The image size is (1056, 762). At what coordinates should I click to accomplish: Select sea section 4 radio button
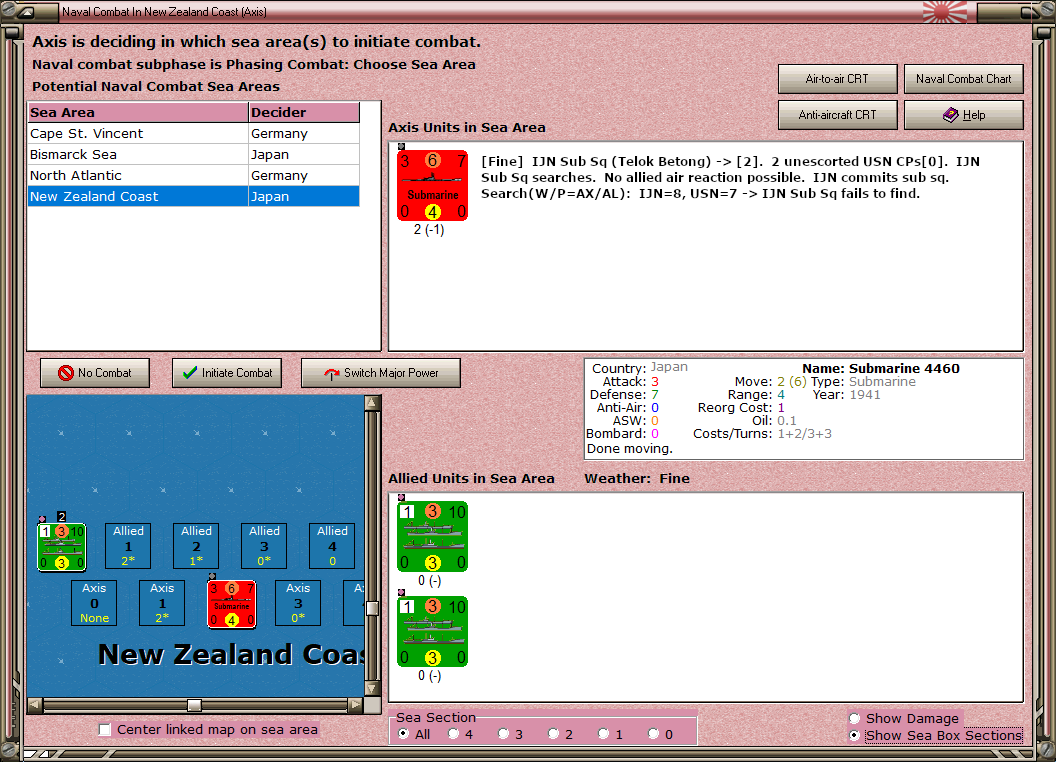click(453, 734)
